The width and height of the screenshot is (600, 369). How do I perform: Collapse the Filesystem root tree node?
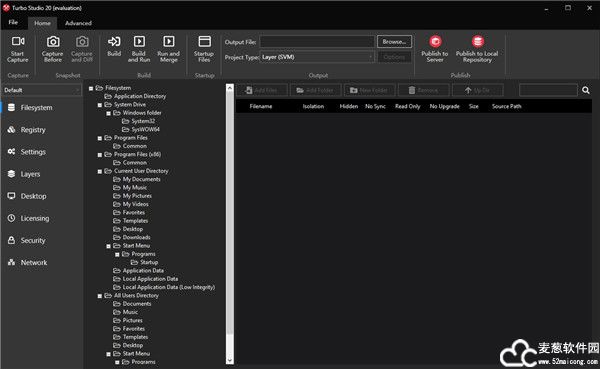pos(91,88)
